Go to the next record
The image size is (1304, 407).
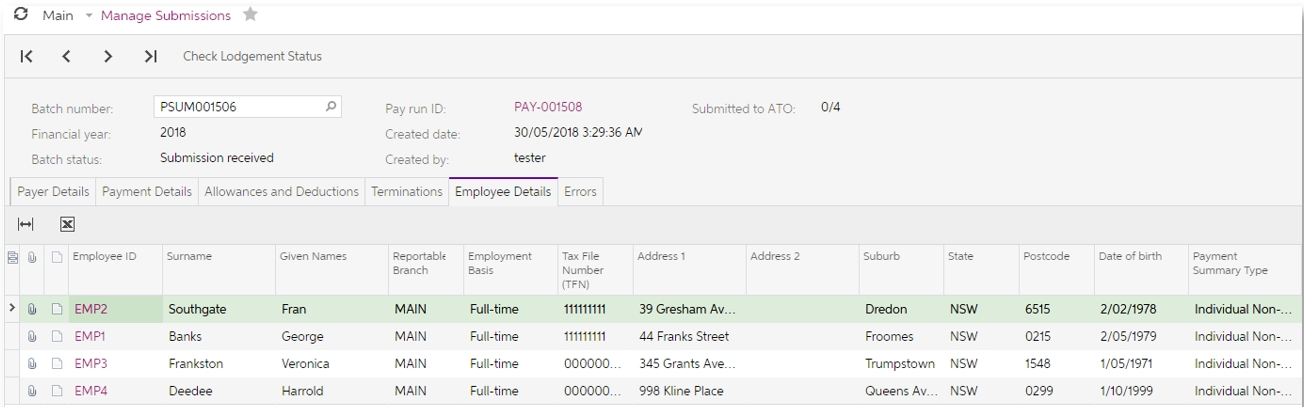[108, 57]
